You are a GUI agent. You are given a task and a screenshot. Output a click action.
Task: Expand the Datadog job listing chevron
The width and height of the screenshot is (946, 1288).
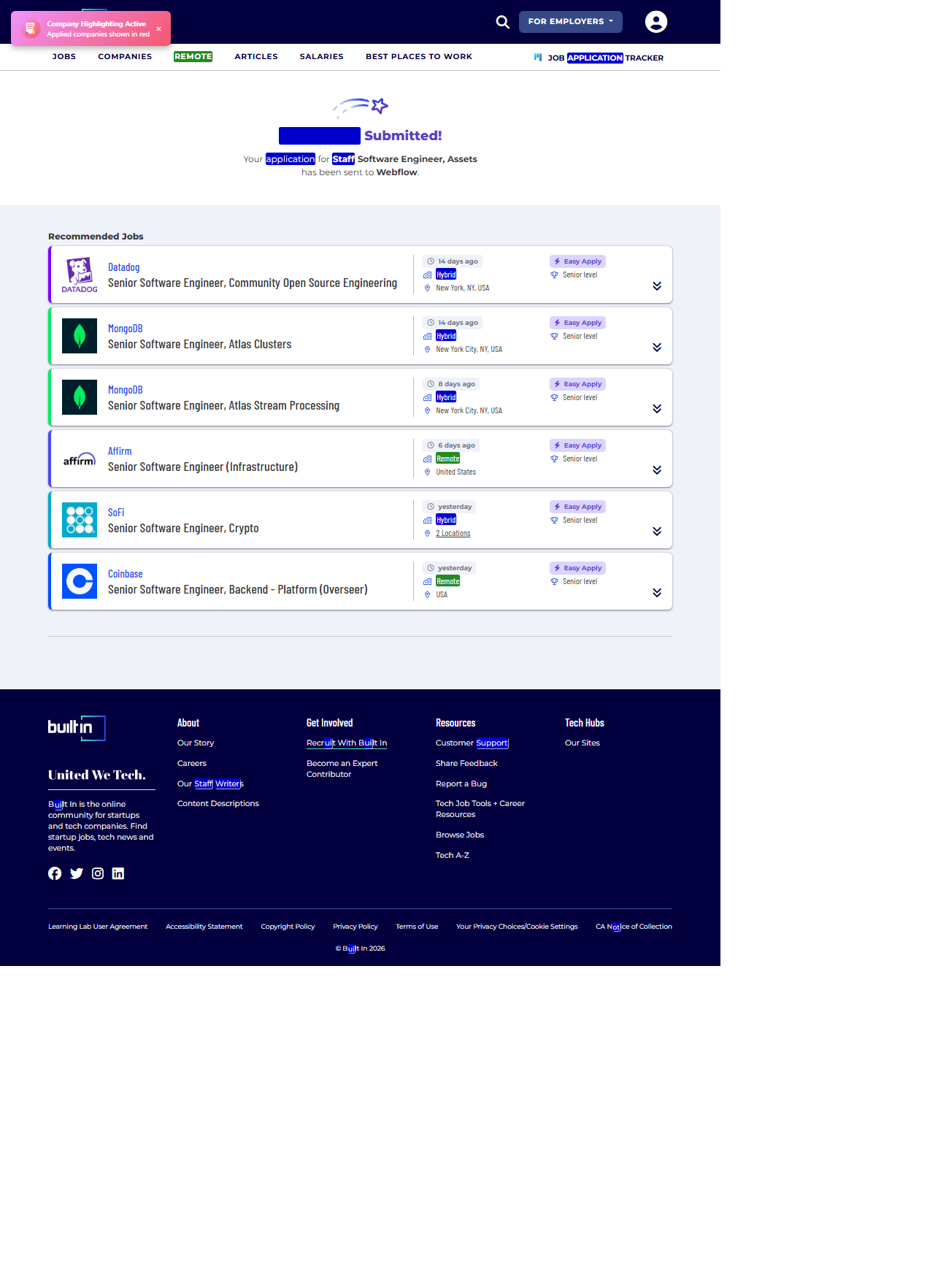pyautogui.click(x=657, y=286)
